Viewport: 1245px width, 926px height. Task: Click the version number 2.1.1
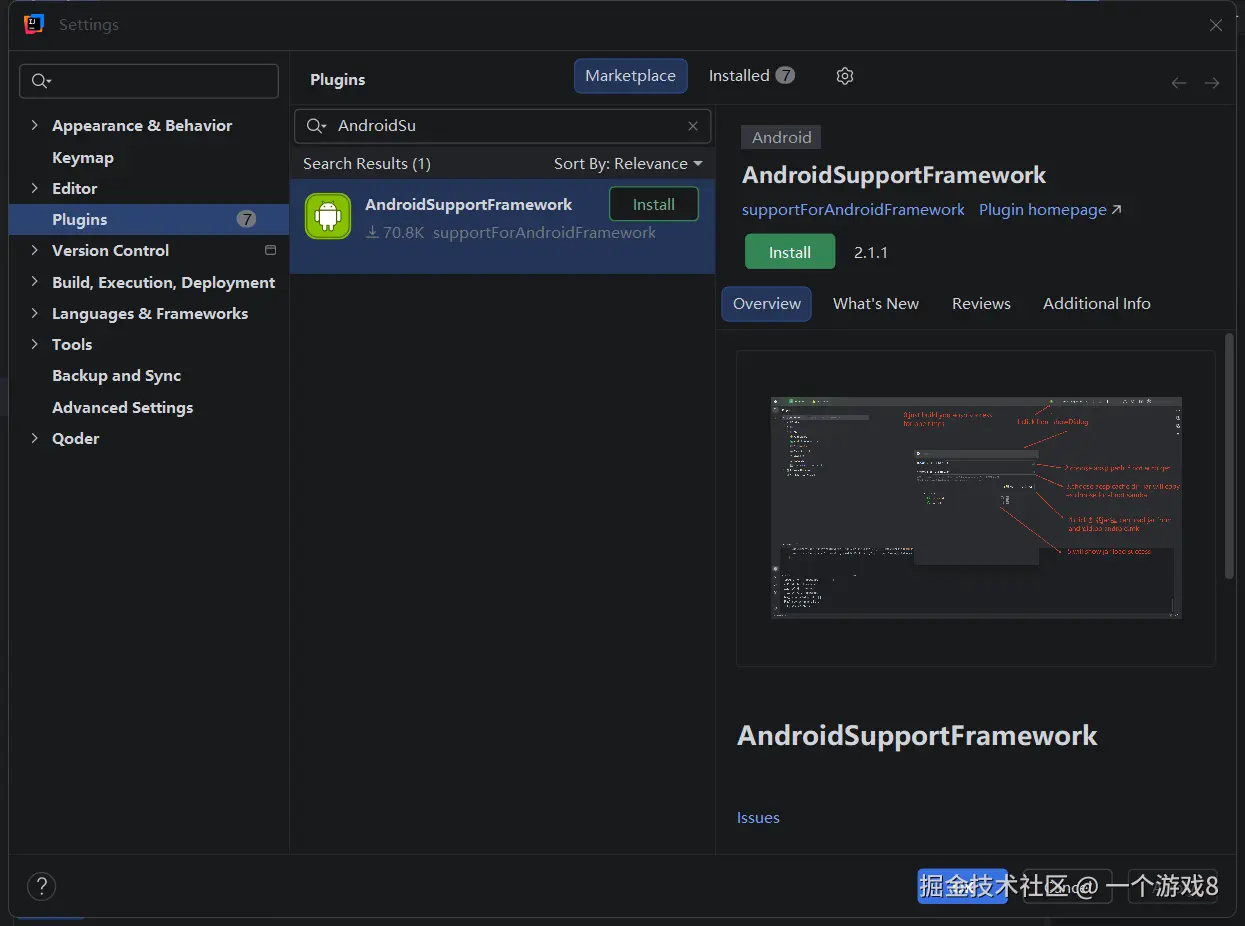coord(871,252)
